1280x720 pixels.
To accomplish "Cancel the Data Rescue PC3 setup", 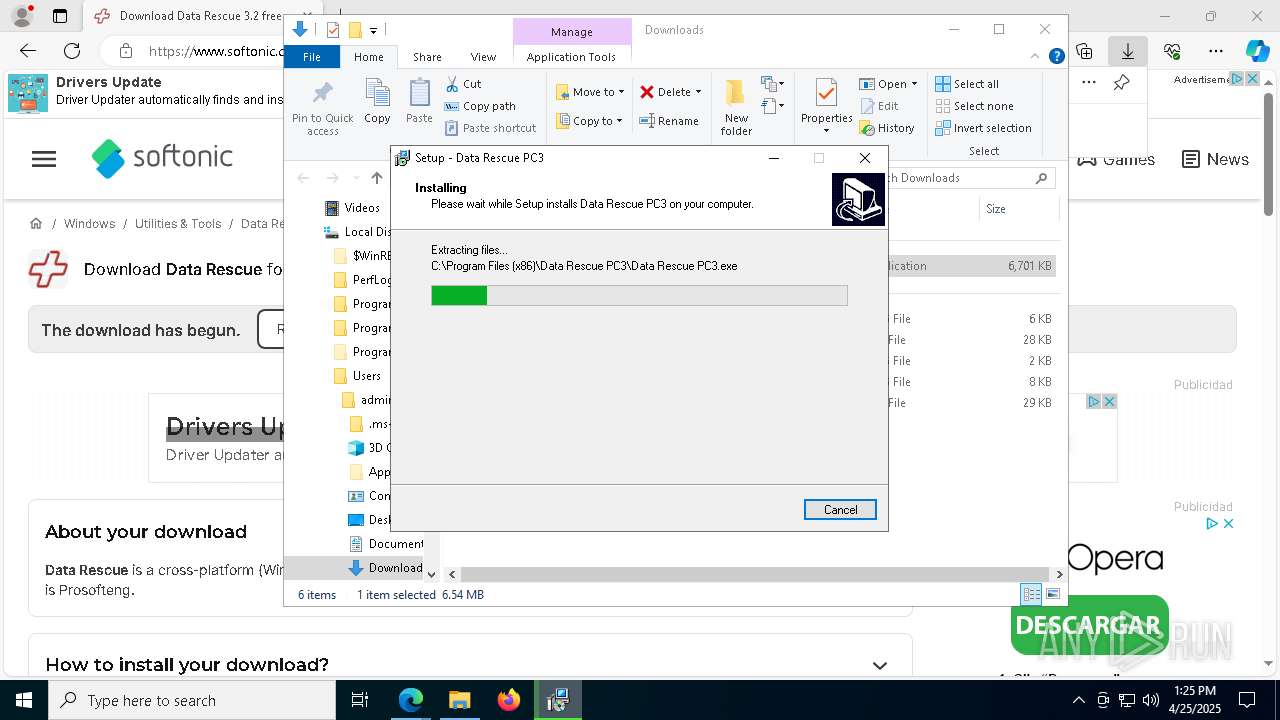I will 840,510.
